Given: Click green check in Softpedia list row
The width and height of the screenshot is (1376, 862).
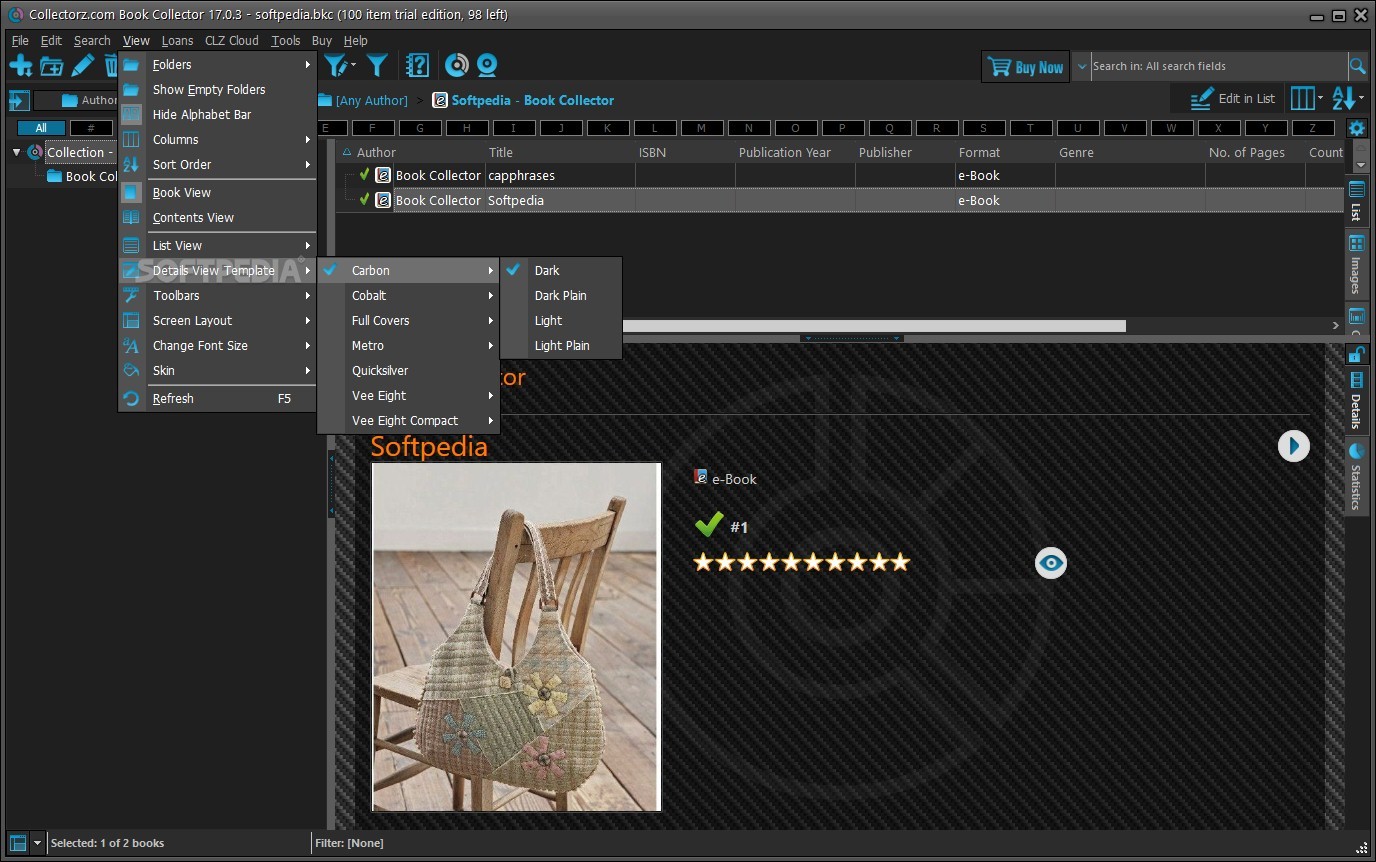Looking at the screenshot, I should coord(365,200).
